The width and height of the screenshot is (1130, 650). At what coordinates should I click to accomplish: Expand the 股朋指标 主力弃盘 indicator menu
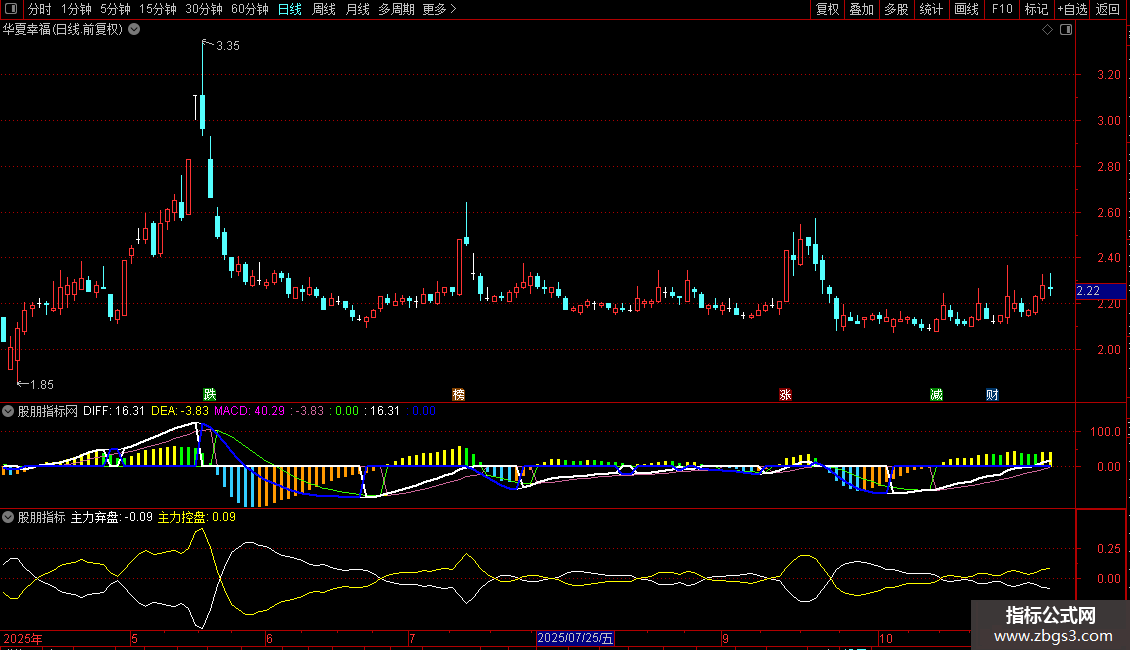(x=8, y=518)
